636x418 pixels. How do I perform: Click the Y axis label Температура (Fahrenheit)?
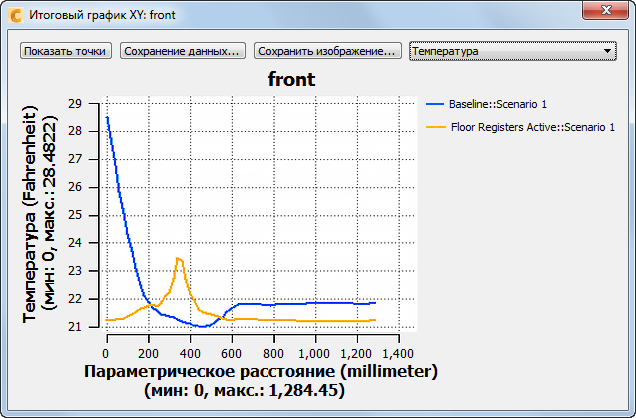point(30,215)
